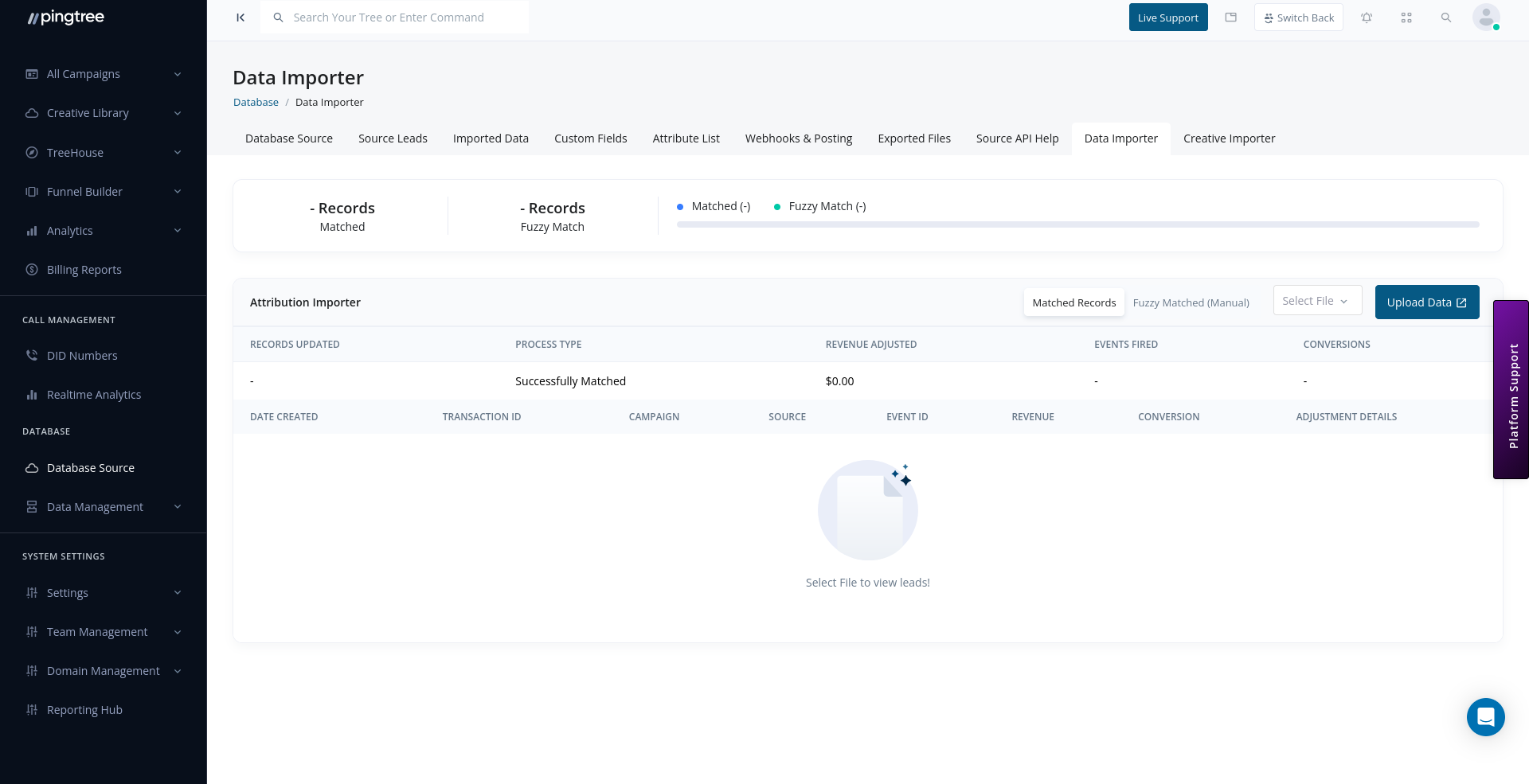Screen dimensions: 1529x784
Task: Select the DID Numbers phone icon
Action: 32,355
